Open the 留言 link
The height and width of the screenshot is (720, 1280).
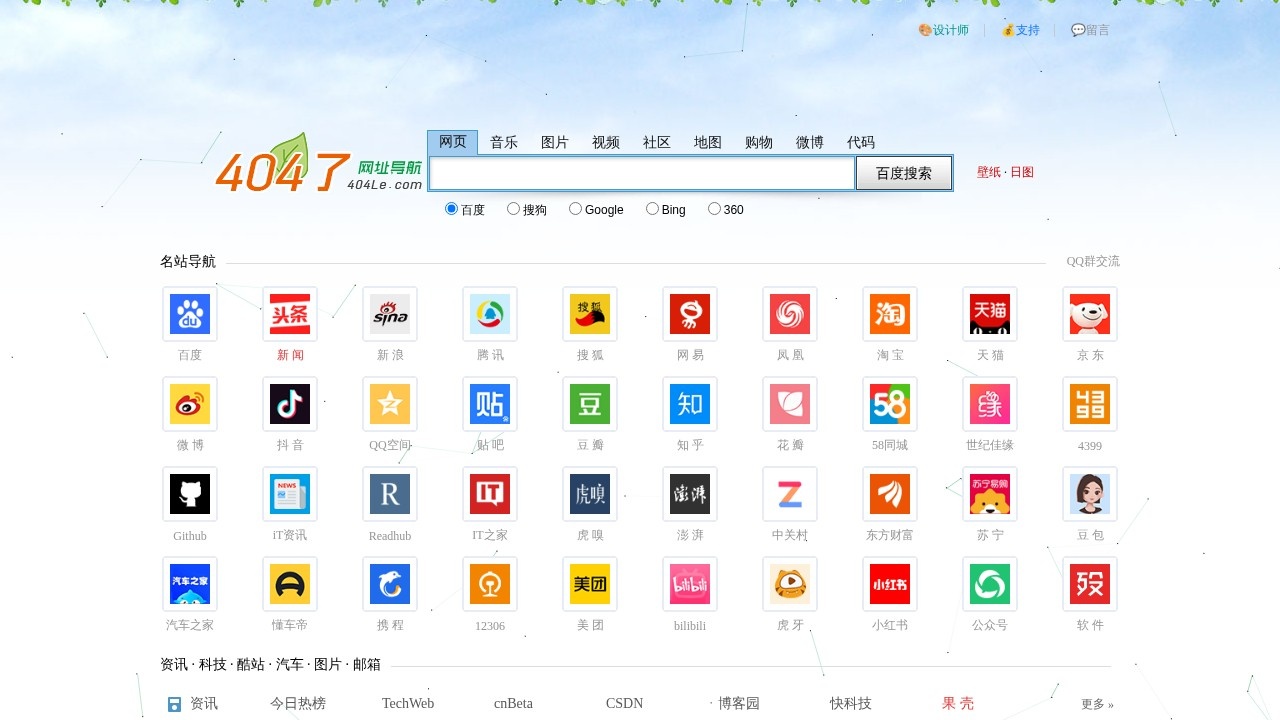tap(1091, 30)
